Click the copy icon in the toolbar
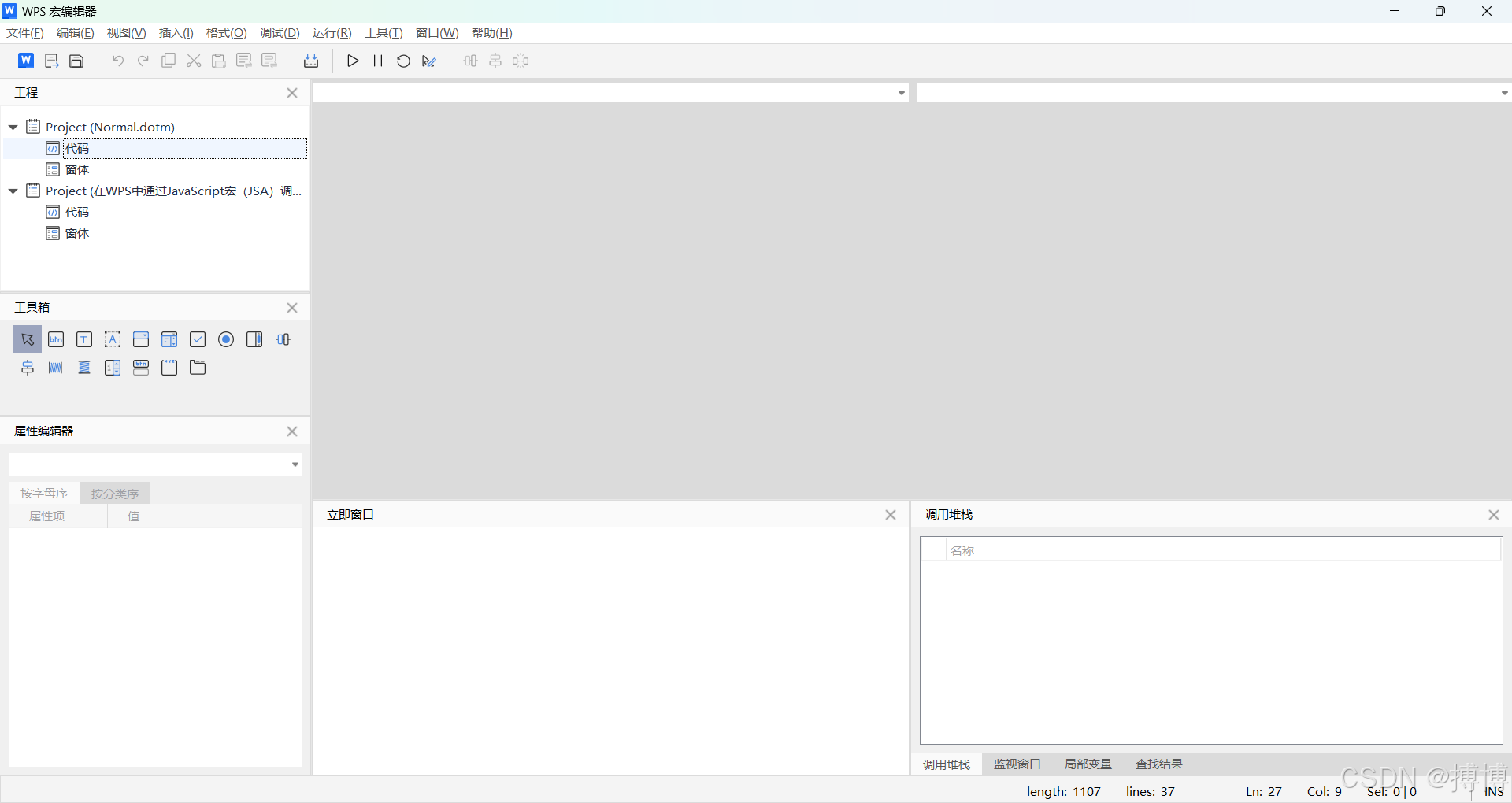 168,61
